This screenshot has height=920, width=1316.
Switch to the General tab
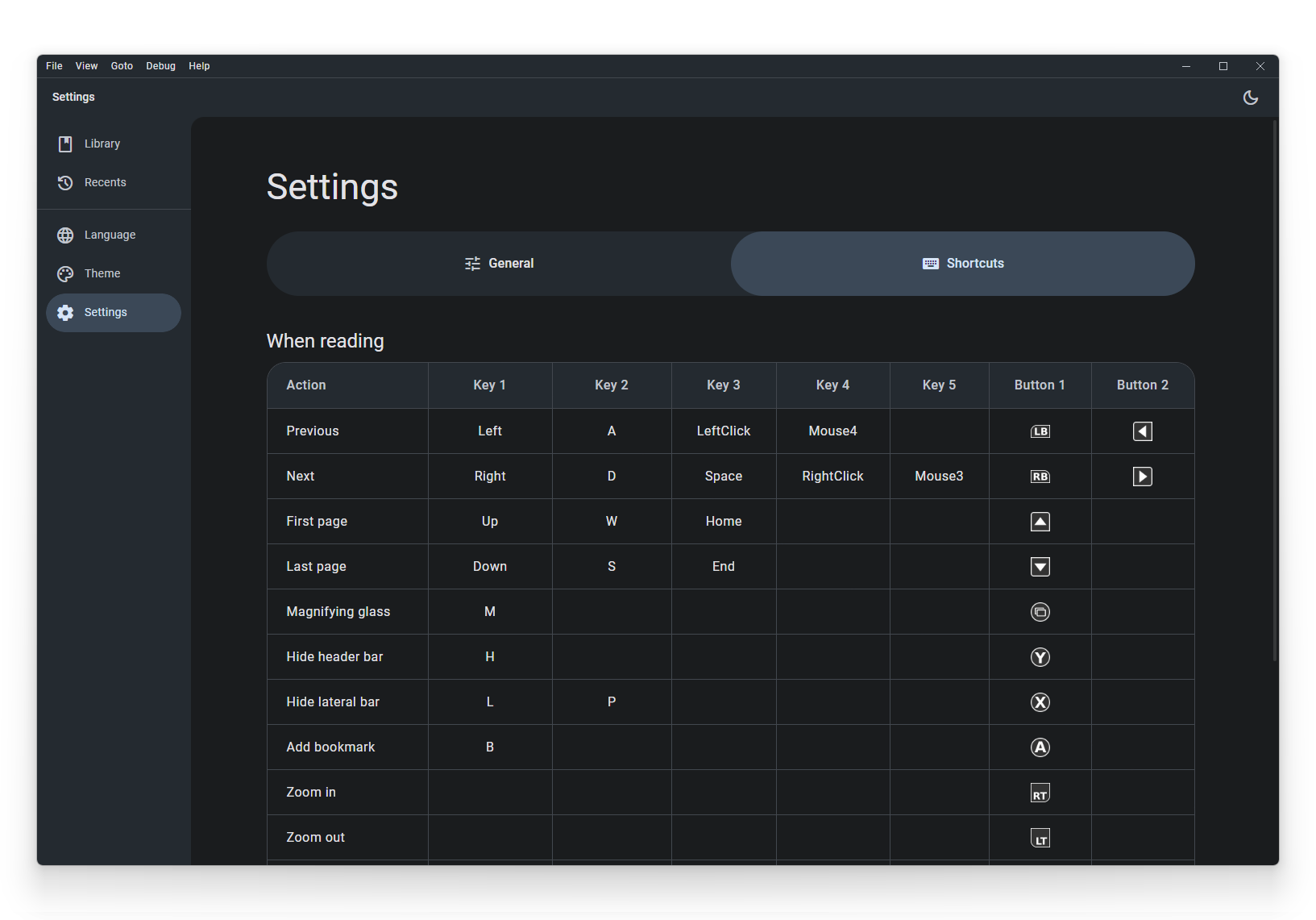click(499, 263)
